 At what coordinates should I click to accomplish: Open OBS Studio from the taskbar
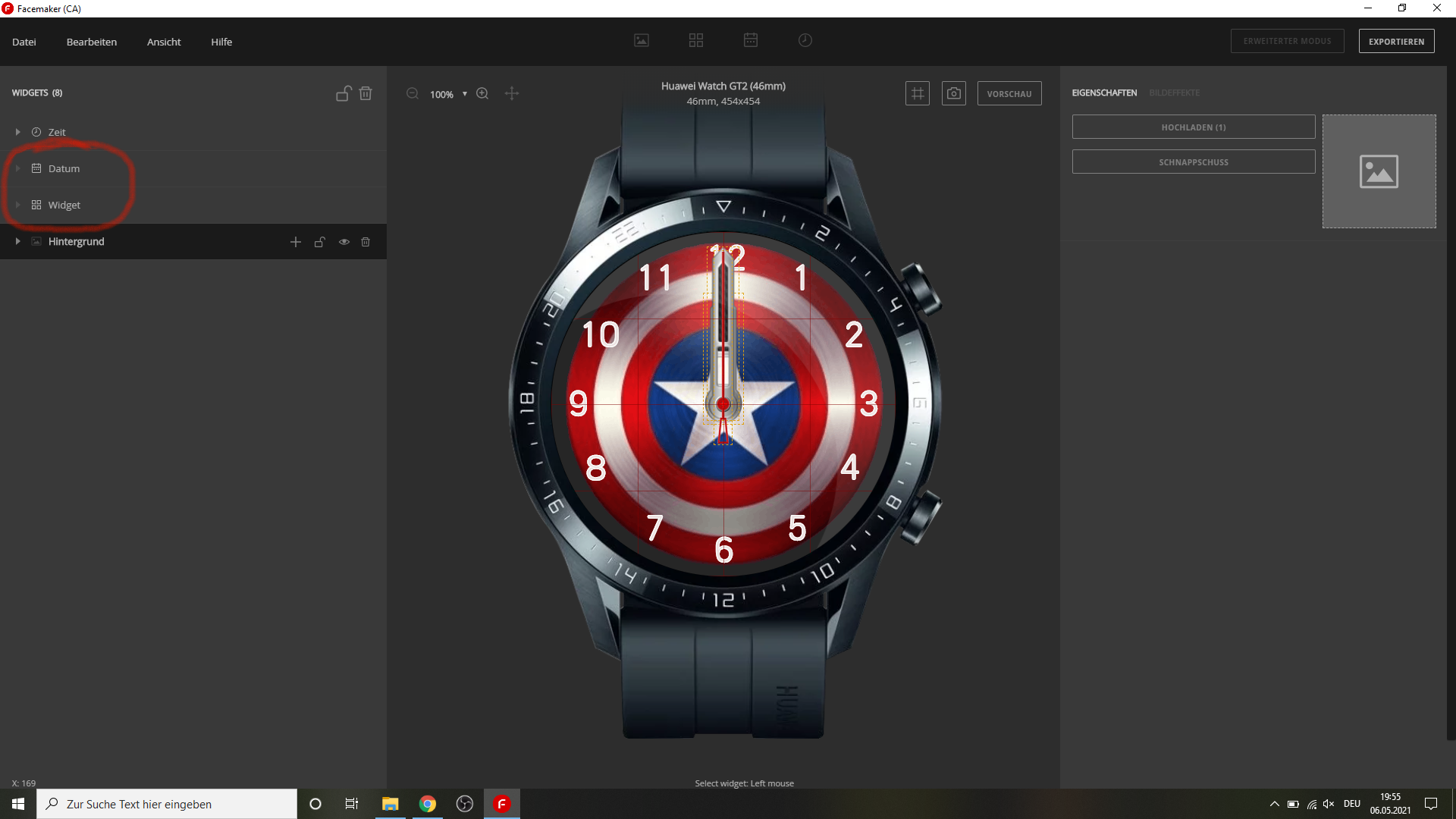[x=465, y=804]
